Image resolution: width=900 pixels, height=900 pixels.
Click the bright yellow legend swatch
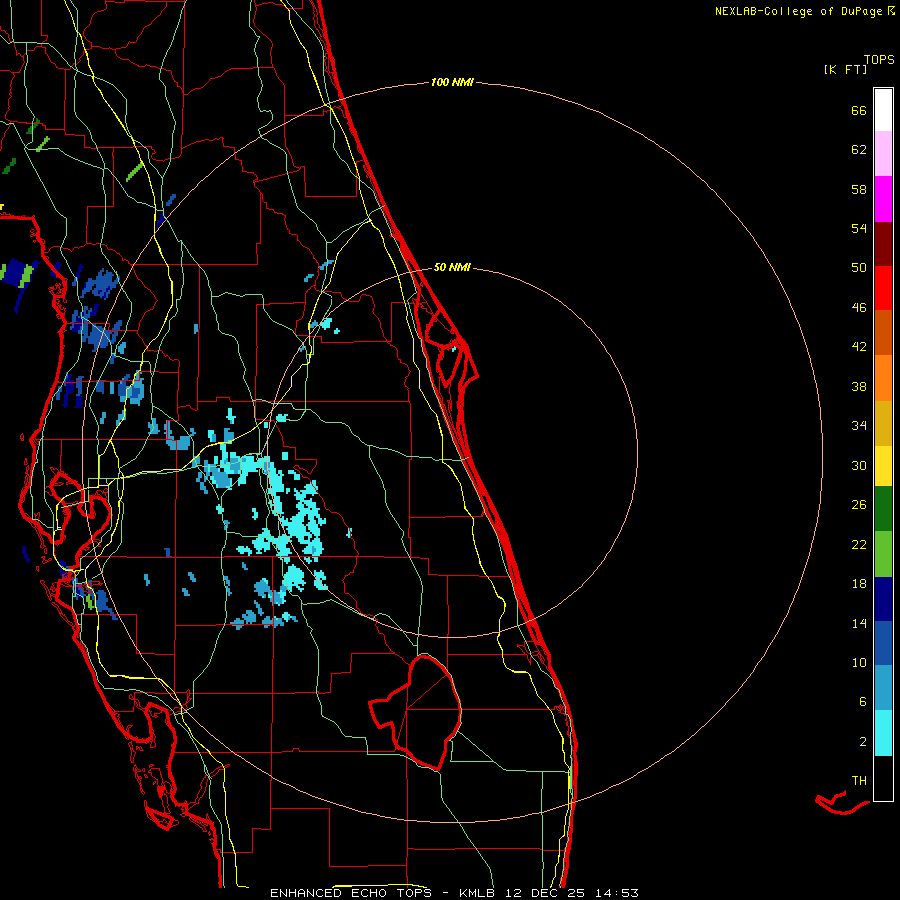click(x=883, y=465)
